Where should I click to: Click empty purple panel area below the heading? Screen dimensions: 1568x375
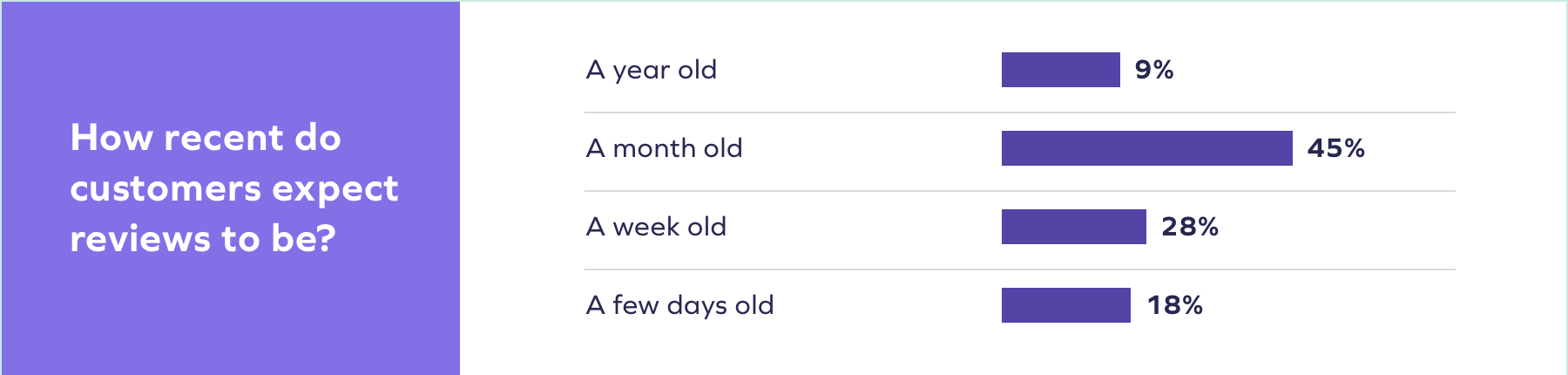tap(230, 323)
